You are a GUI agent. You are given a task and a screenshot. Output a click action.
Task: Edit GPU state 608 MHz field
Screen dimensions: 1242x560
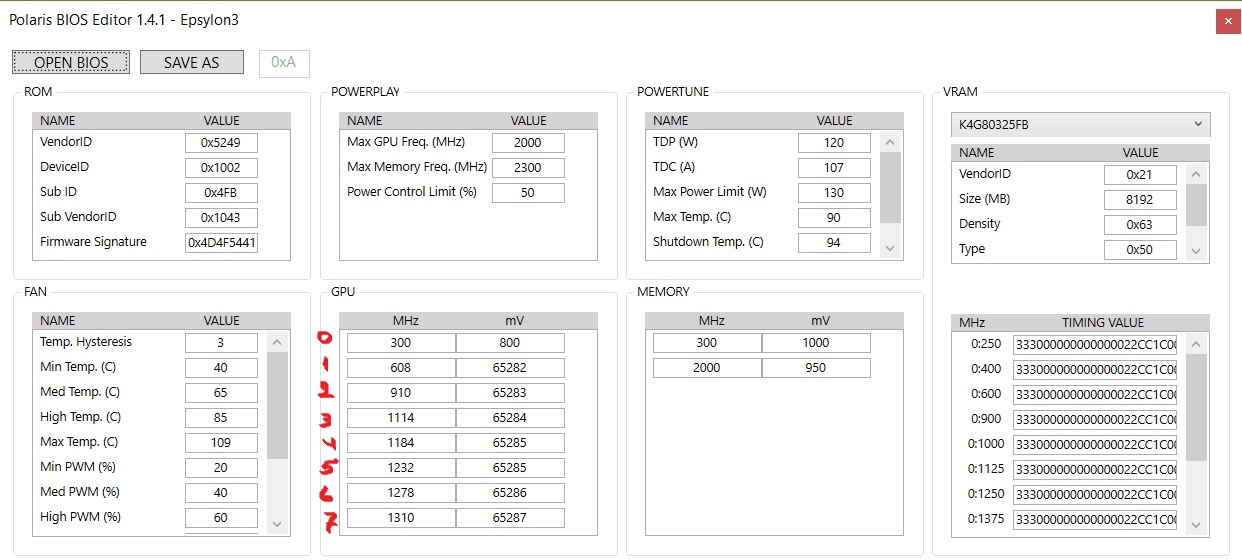401,367
